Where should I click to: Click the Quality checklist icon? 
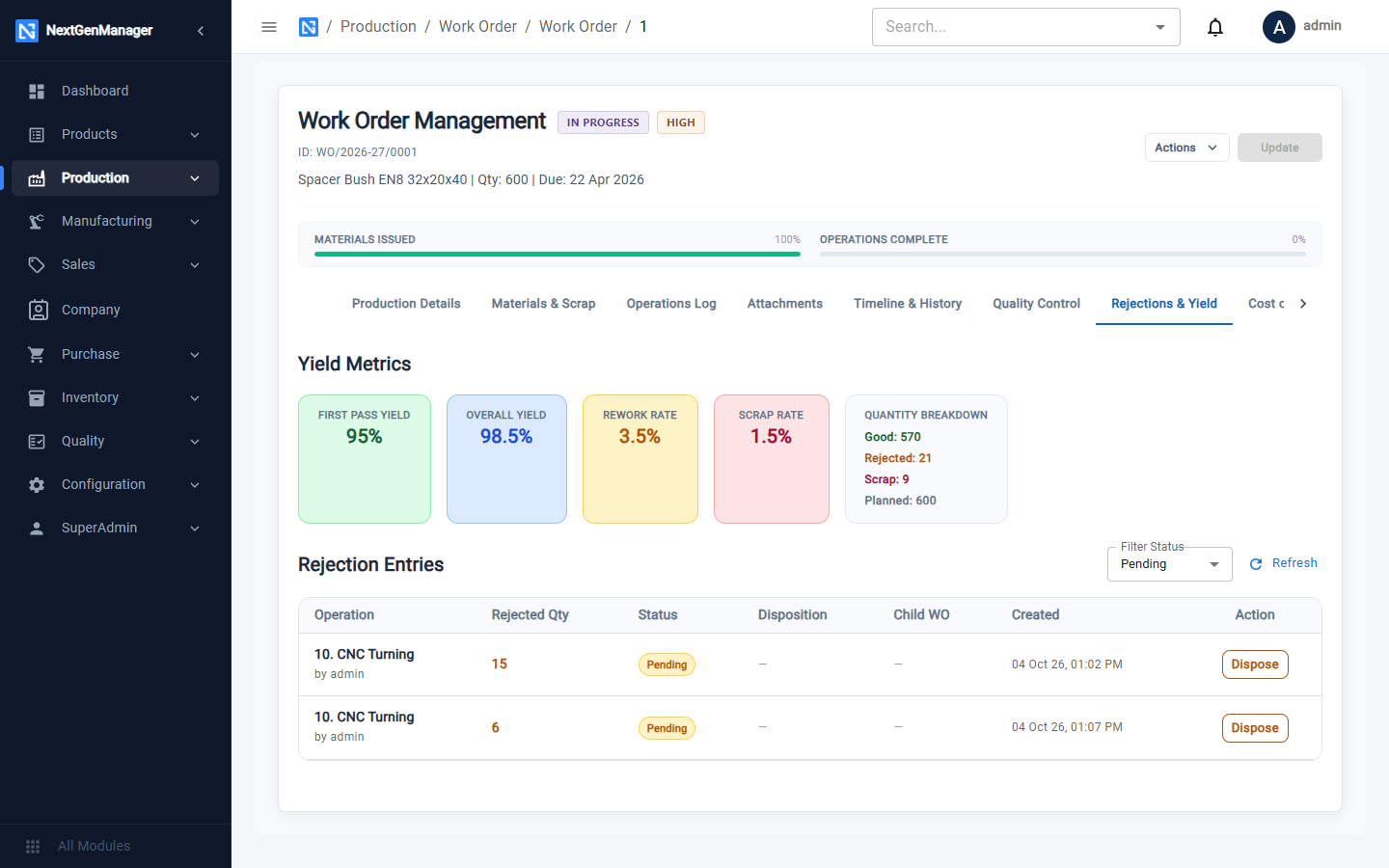tap(37, 442)
